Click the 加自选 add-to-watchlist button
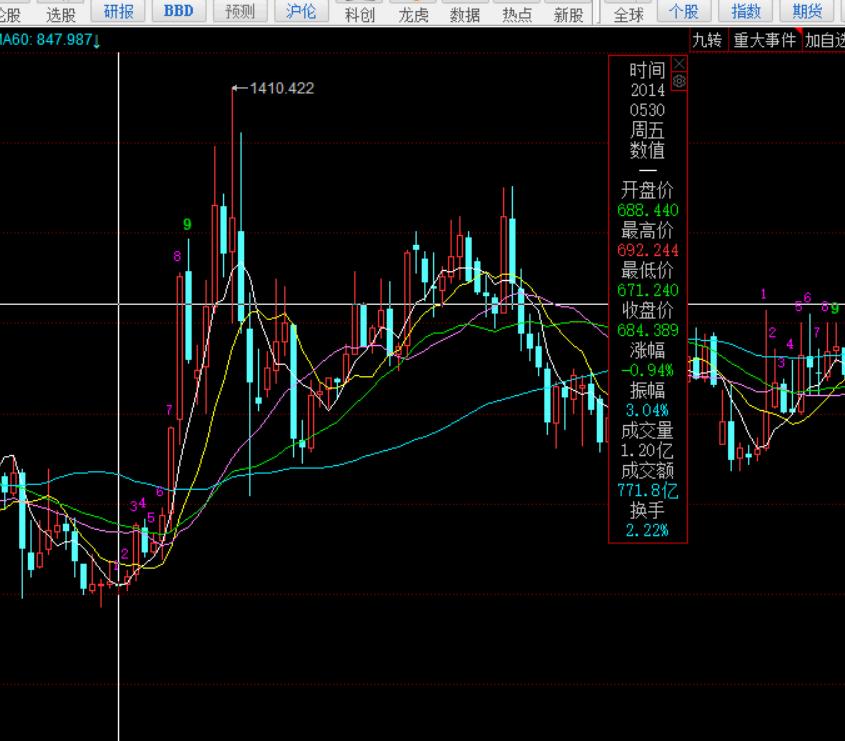Viewport: 845px width, 741px height. pyautogui.click(x=825, y=40)
